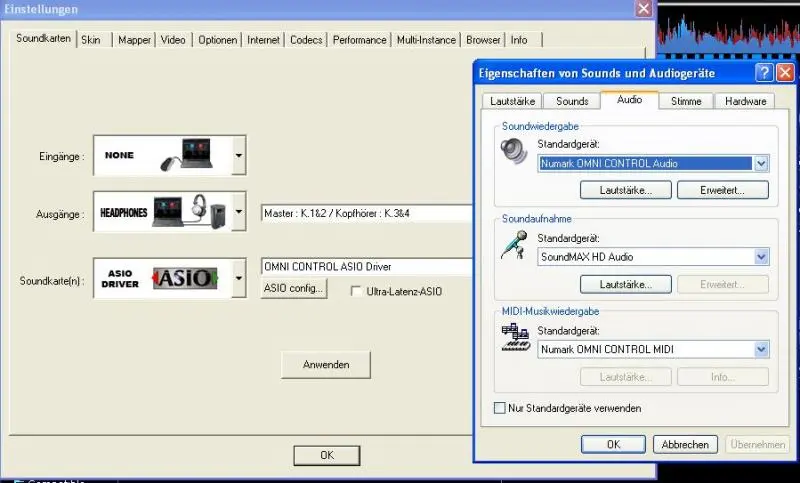Check Nur Standardgeräte verwenden
This screenshot has width=800, height=483.
click(501, 408)
